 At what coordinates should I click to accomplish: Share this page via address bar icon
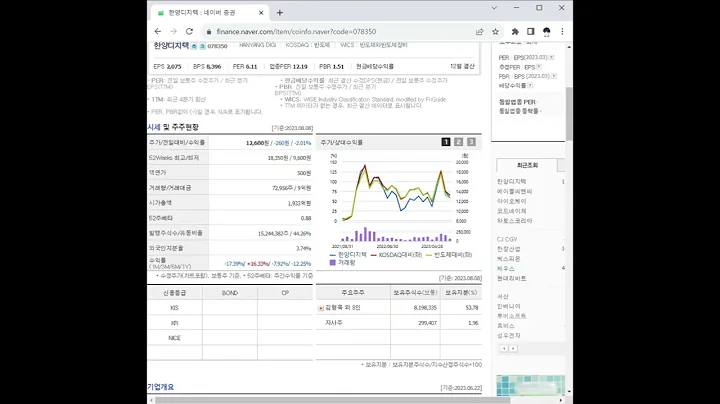[479, 32]
